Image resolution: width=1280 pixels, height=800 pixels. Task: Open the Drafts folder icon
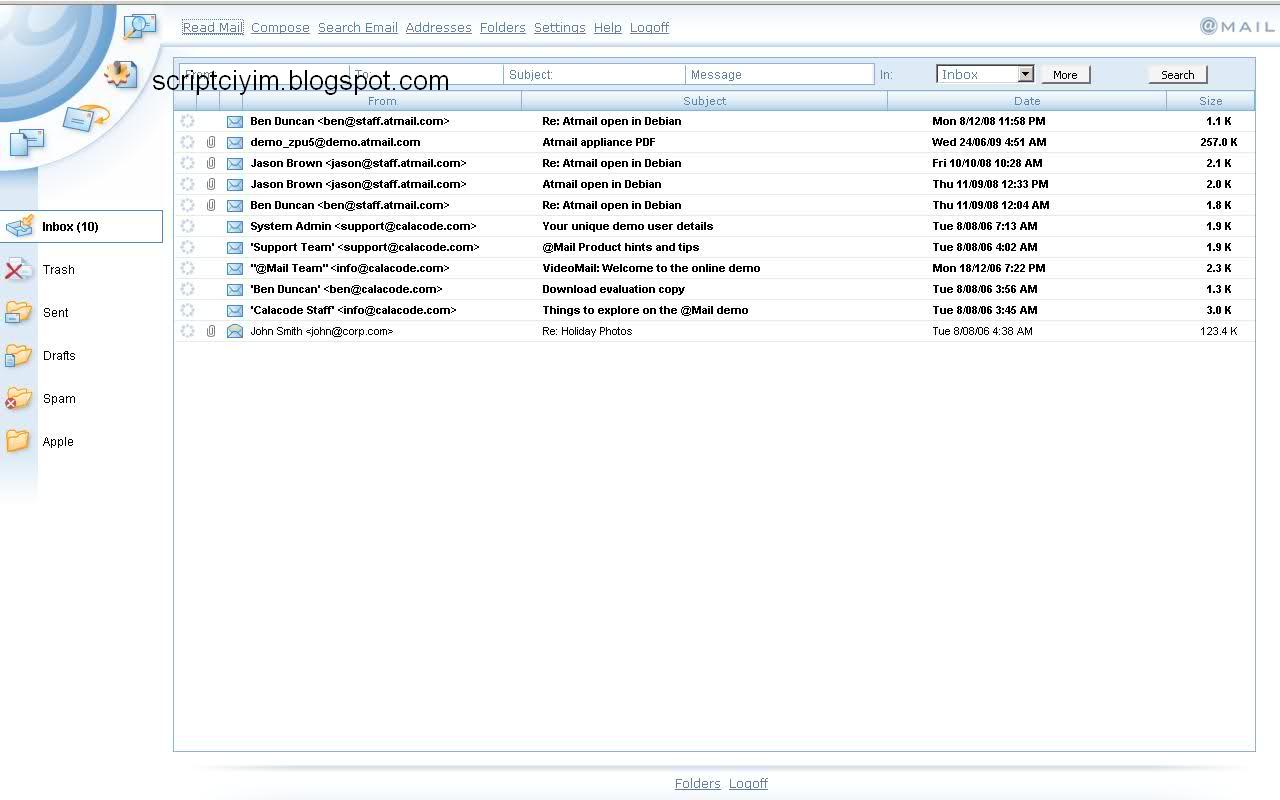(x=18, y=356)
